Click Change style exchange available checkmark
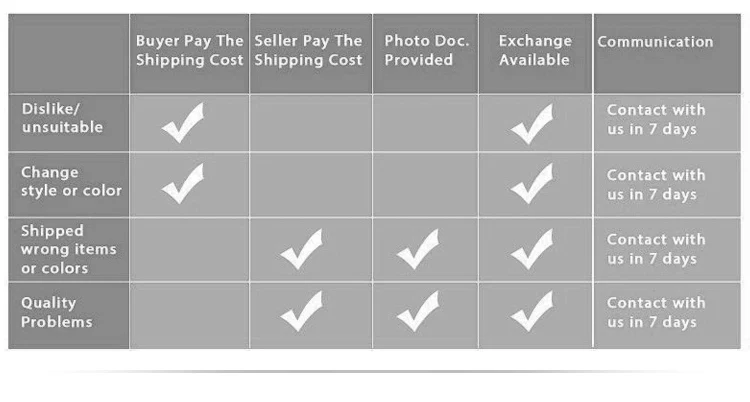This screenshot has width=750, height=402. tap(532, 184)
